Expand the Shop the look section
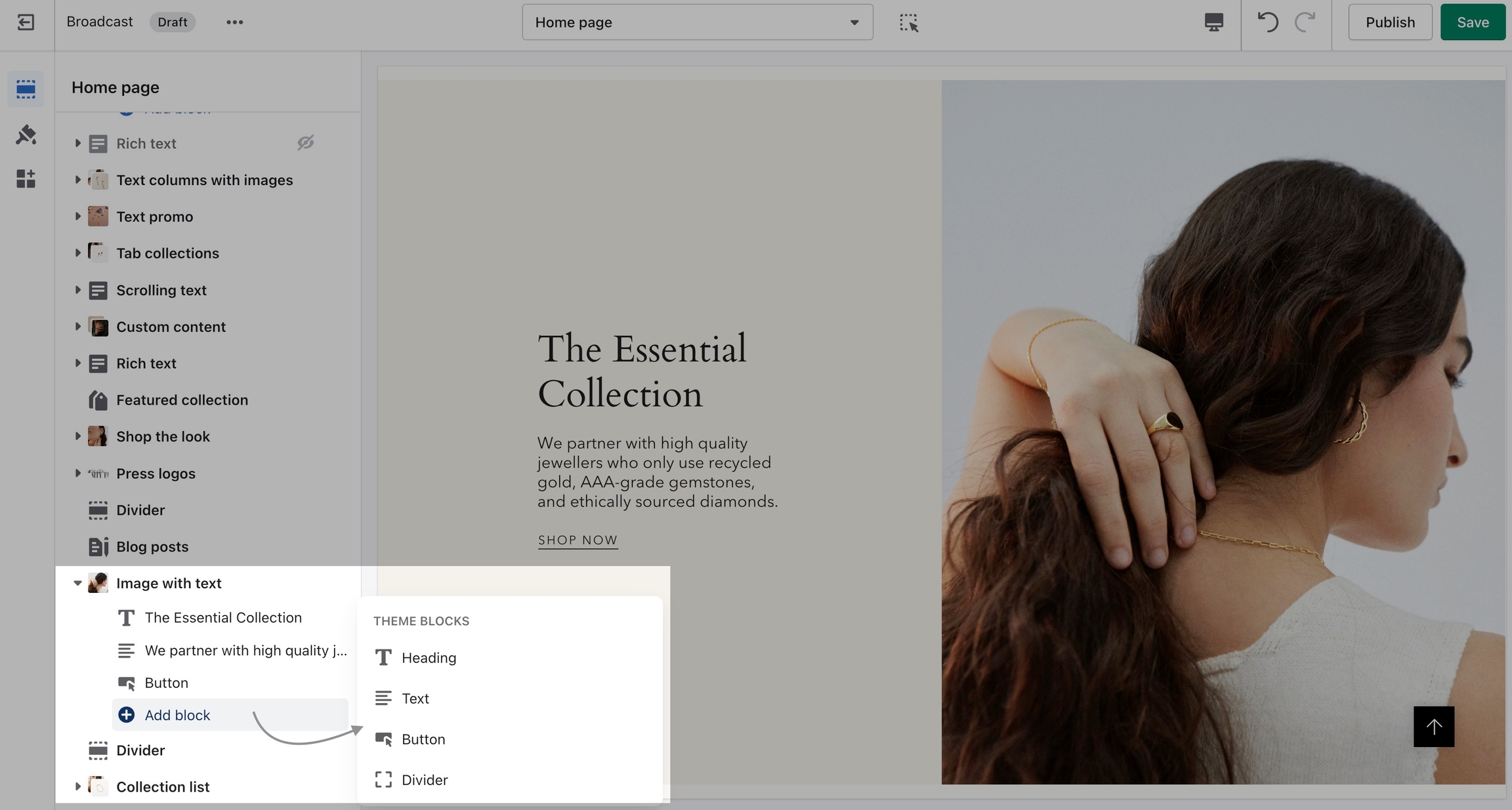 coord(77,436)
